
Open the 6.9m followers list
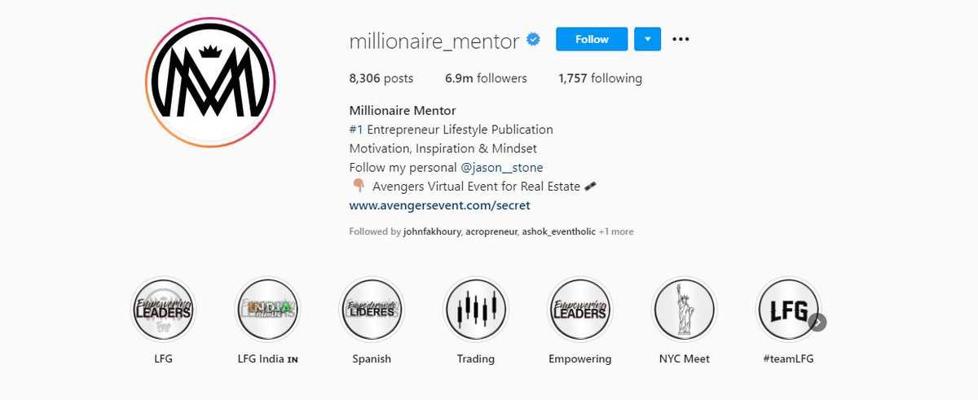pos(486,79)
